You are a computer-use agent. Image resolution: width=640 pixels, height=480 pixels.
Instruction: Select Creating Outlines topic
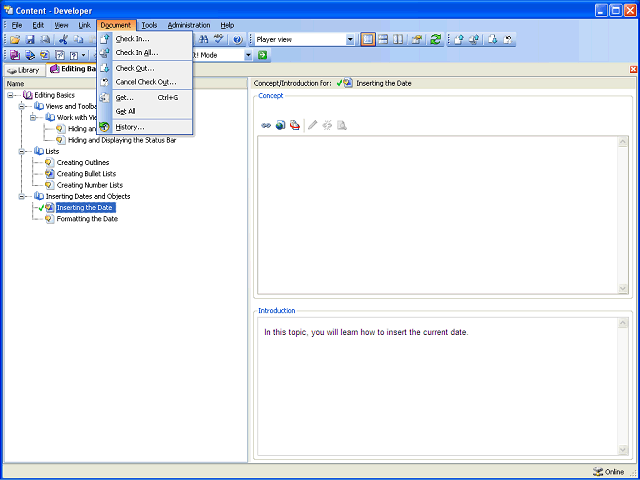[83, 162]
